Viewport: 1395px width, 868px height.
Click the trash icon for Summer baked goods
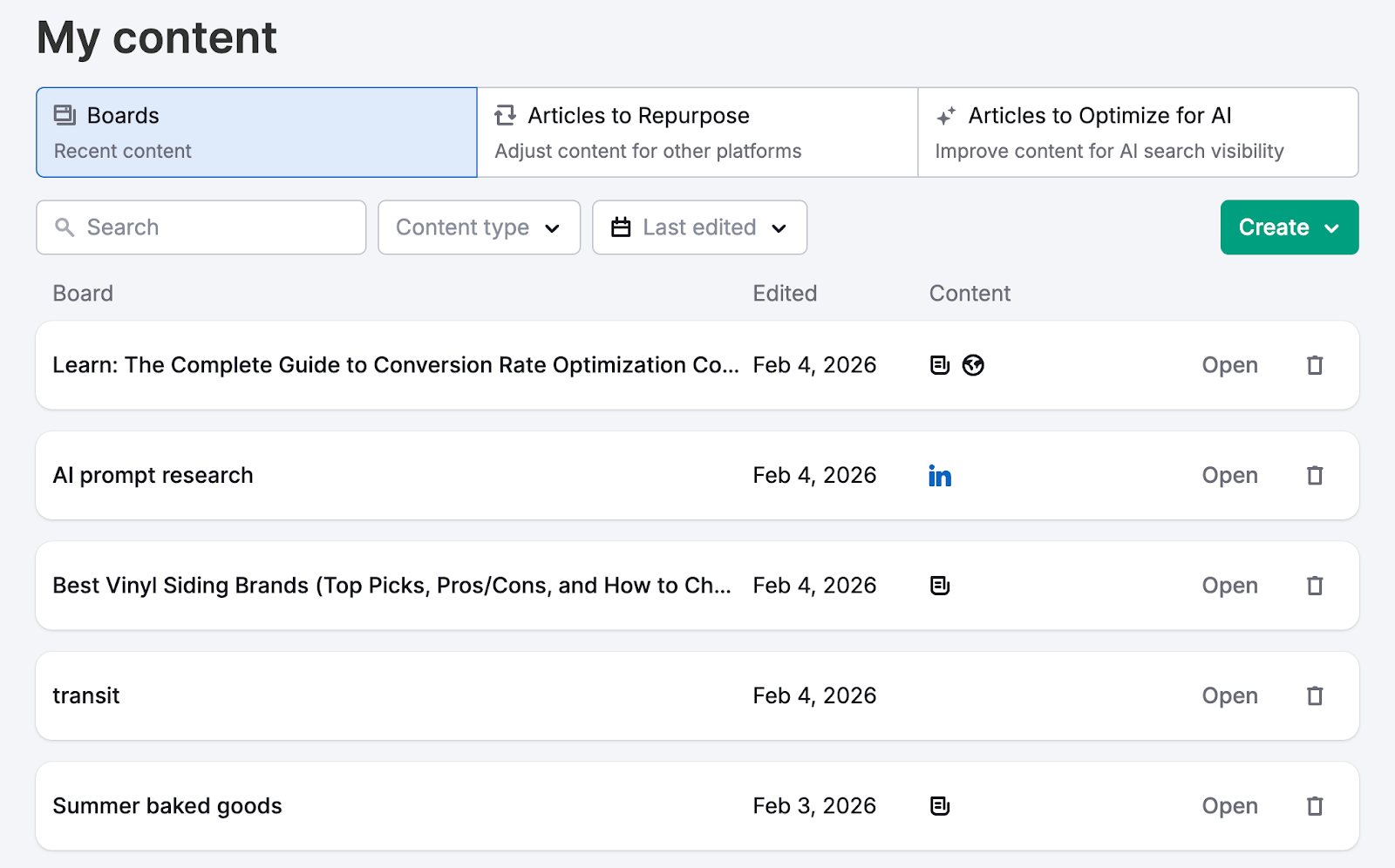[1314, 806]
